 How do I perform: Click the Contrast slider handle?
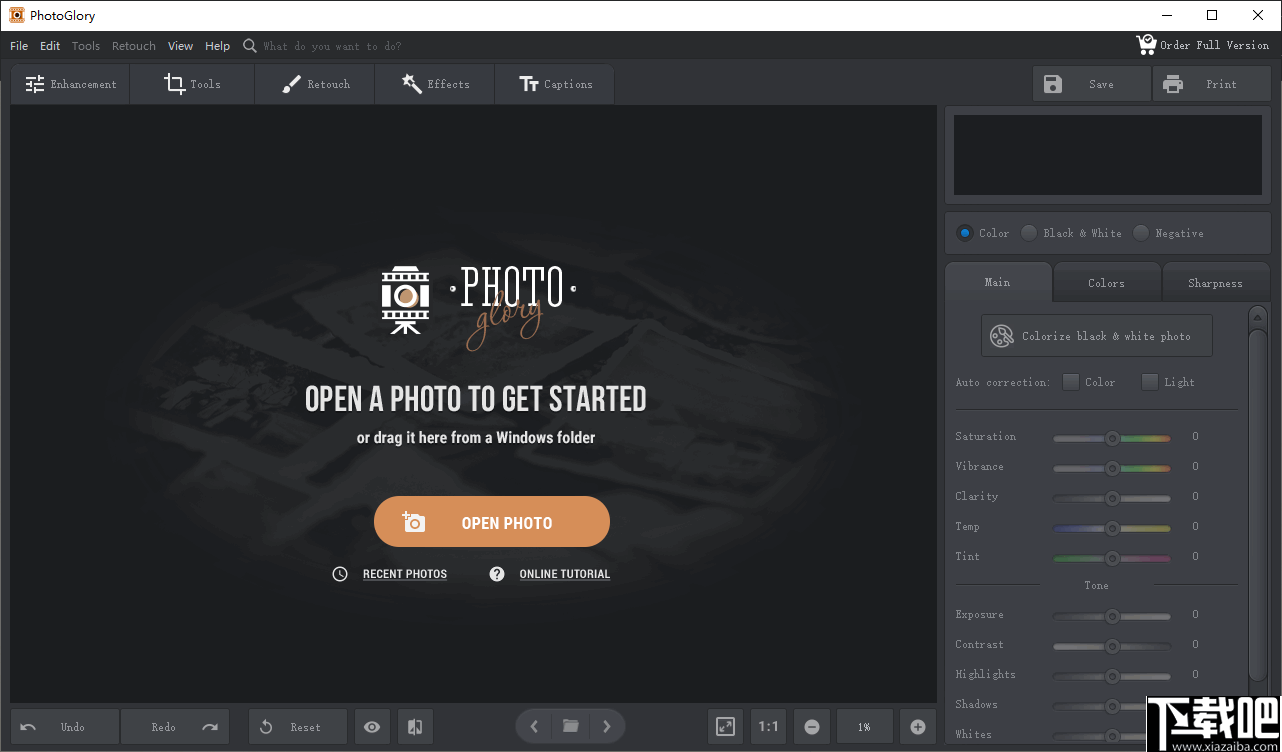(x=1112, y=646)
